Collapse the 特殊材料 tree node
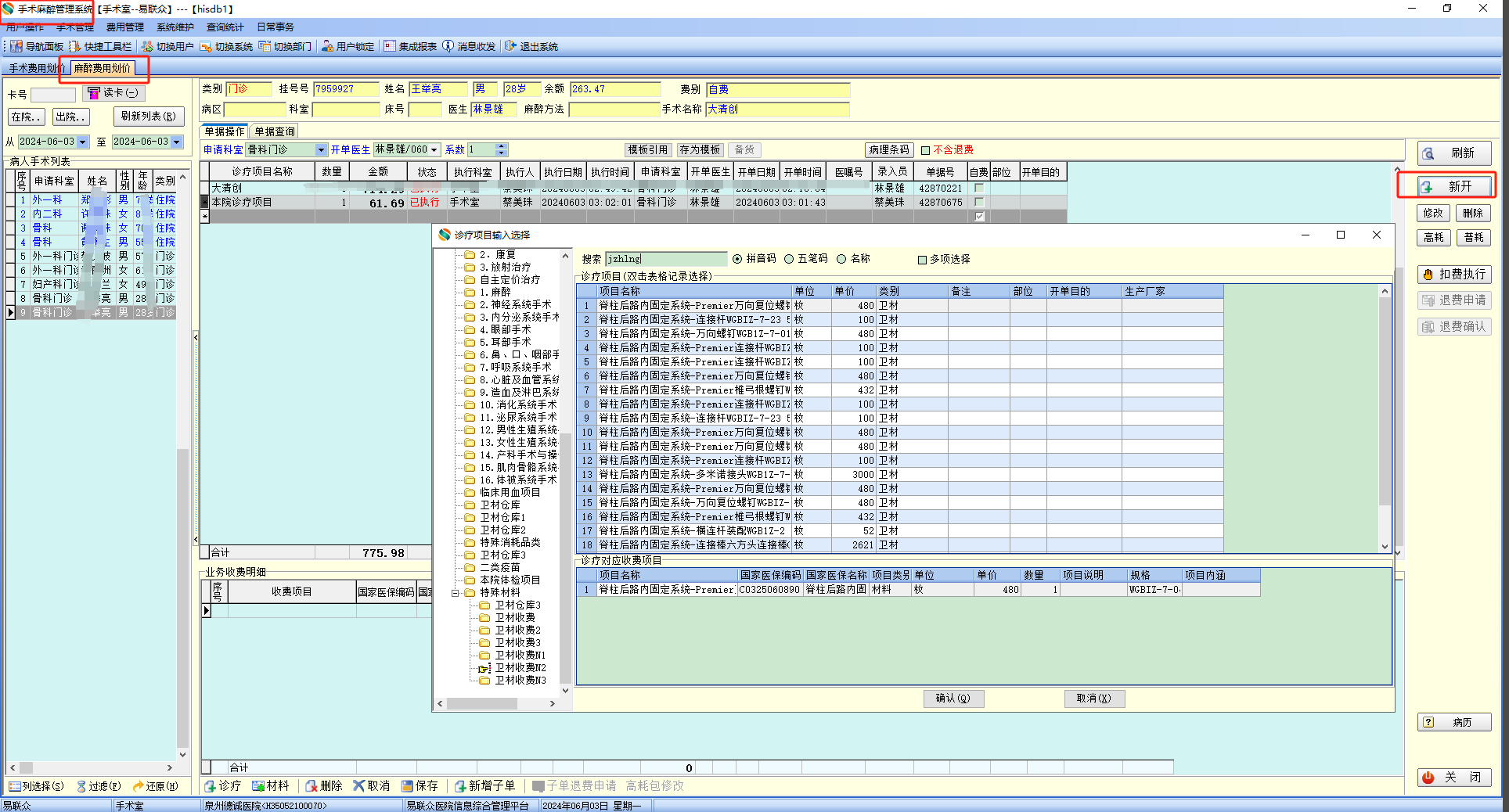This screenshot has height=812, width=1509. click(x=456, y=593)
